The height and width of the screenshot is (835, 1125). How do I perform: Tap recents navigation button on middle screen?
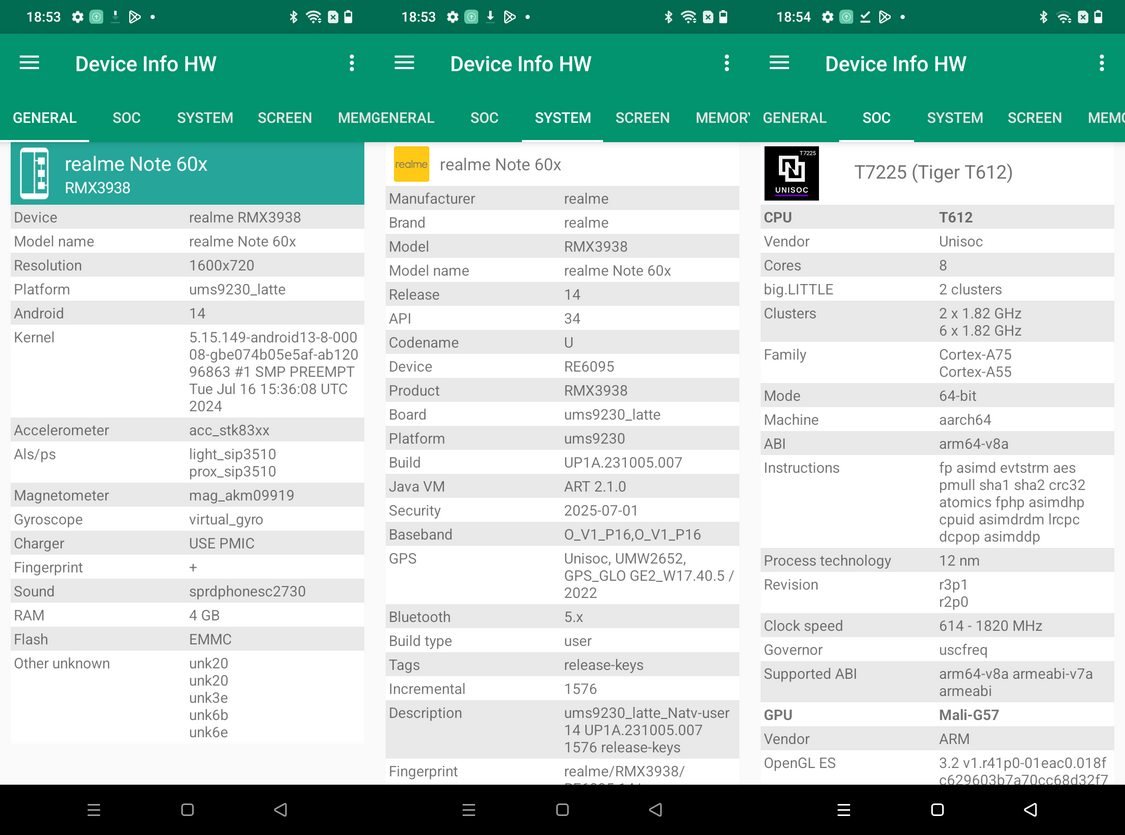pos(469,810)
